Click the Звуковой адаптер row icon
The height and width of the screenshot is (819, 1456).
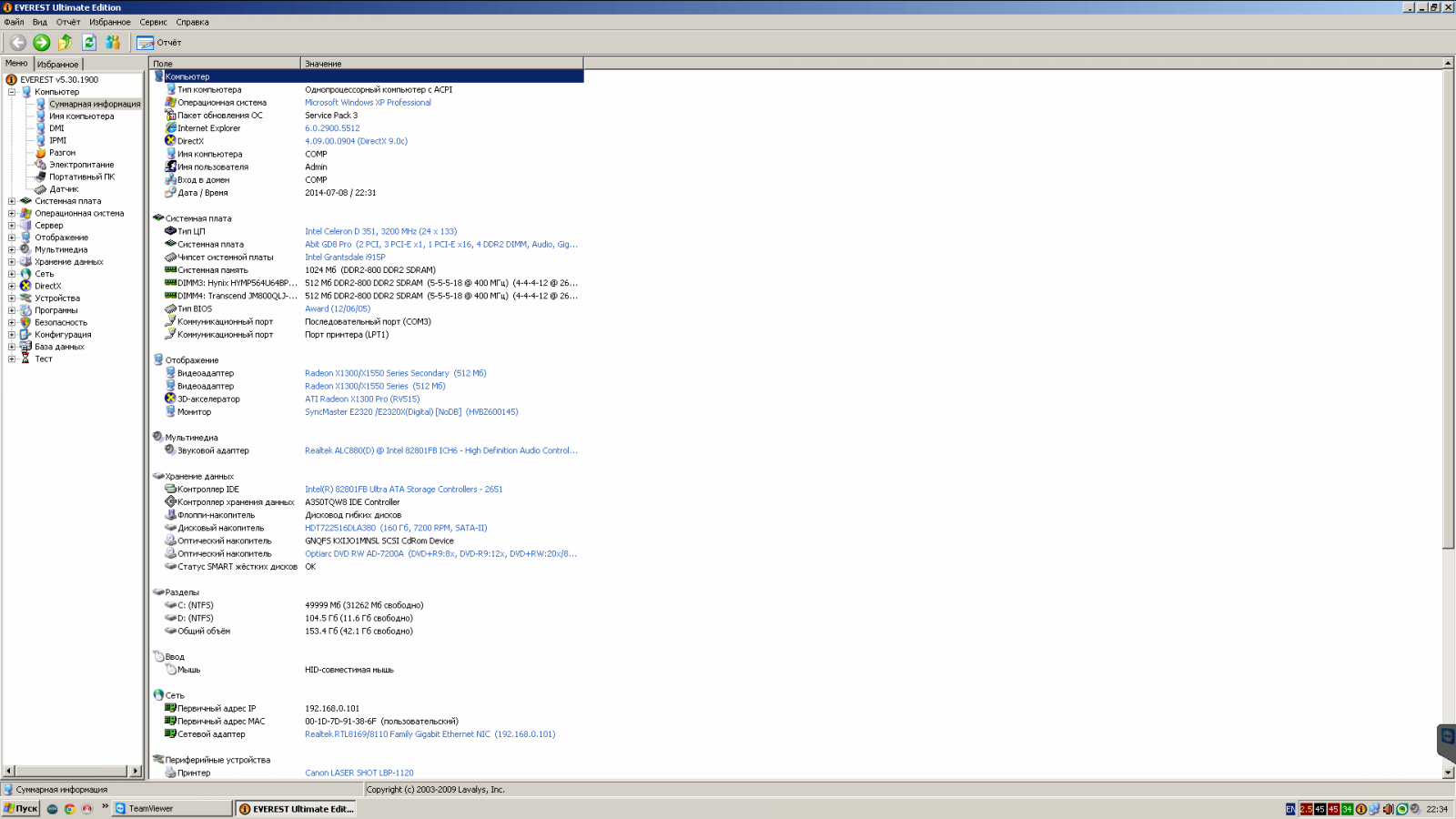click(x=170, y=450)
